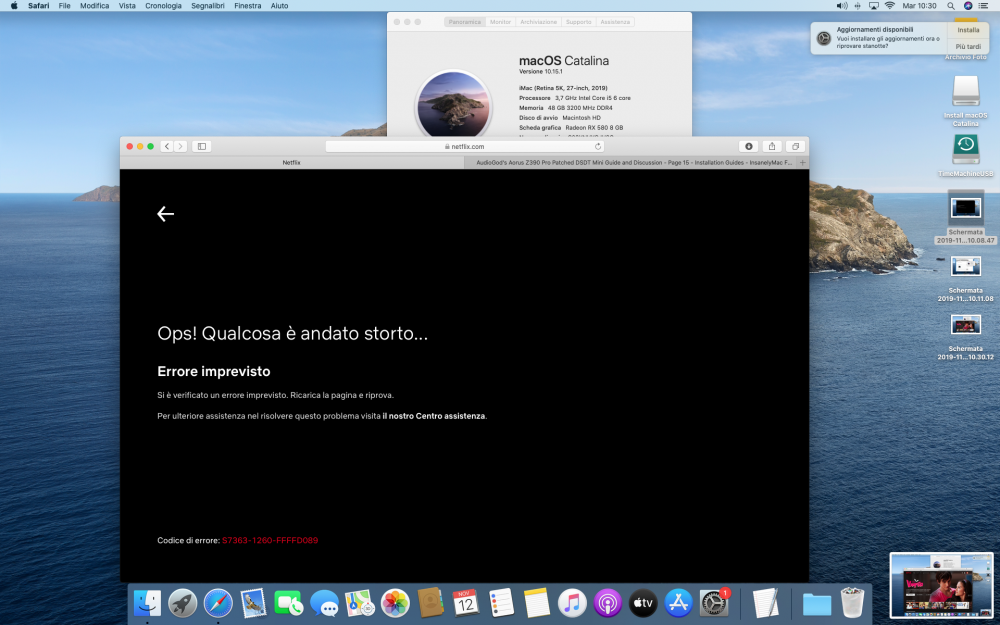Screen dimensions: 1000x625
Task: Open TextEdit in the Dock
Action: tap(765, 602)
